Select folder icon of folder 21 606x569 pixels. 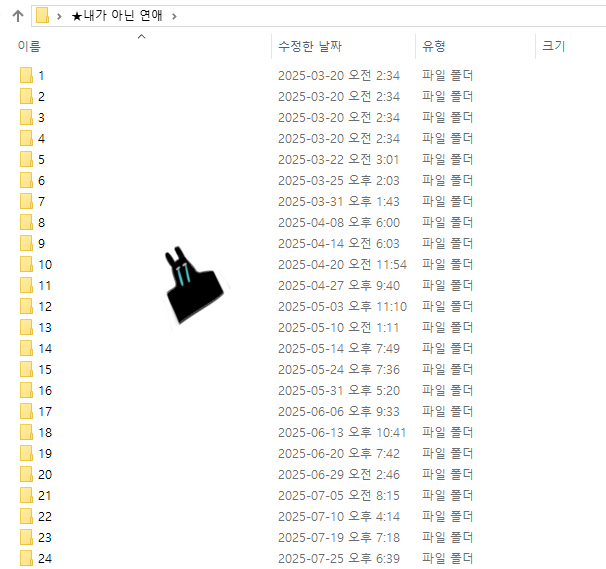pyautogui.click(x=26, y=495)
